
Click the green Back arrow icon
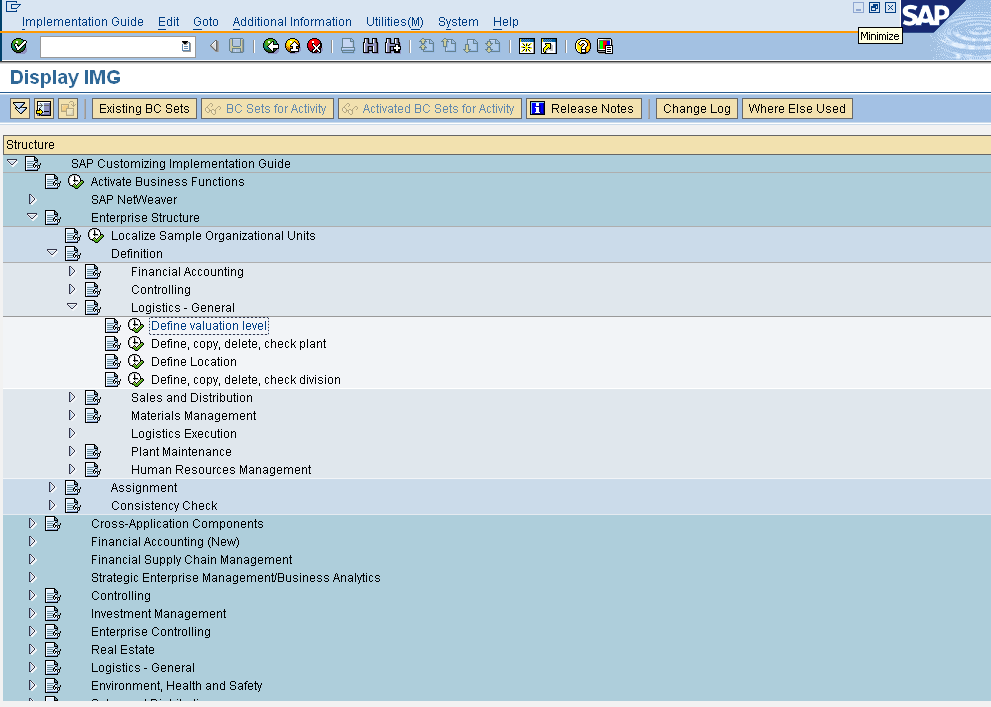pyautogui.click(x=271, y=46)
